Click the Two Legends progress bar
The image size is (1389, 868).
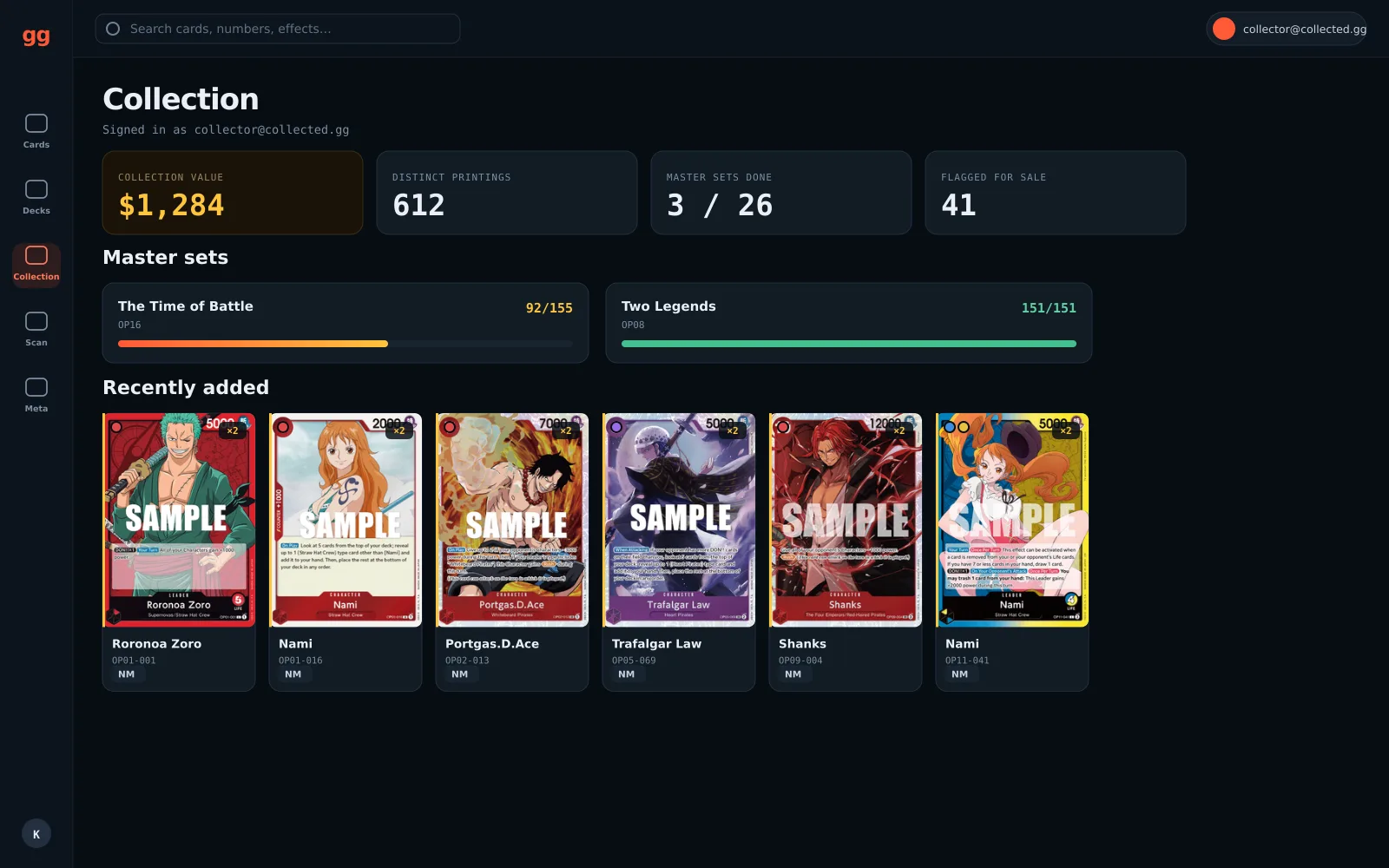pos(849,344)
